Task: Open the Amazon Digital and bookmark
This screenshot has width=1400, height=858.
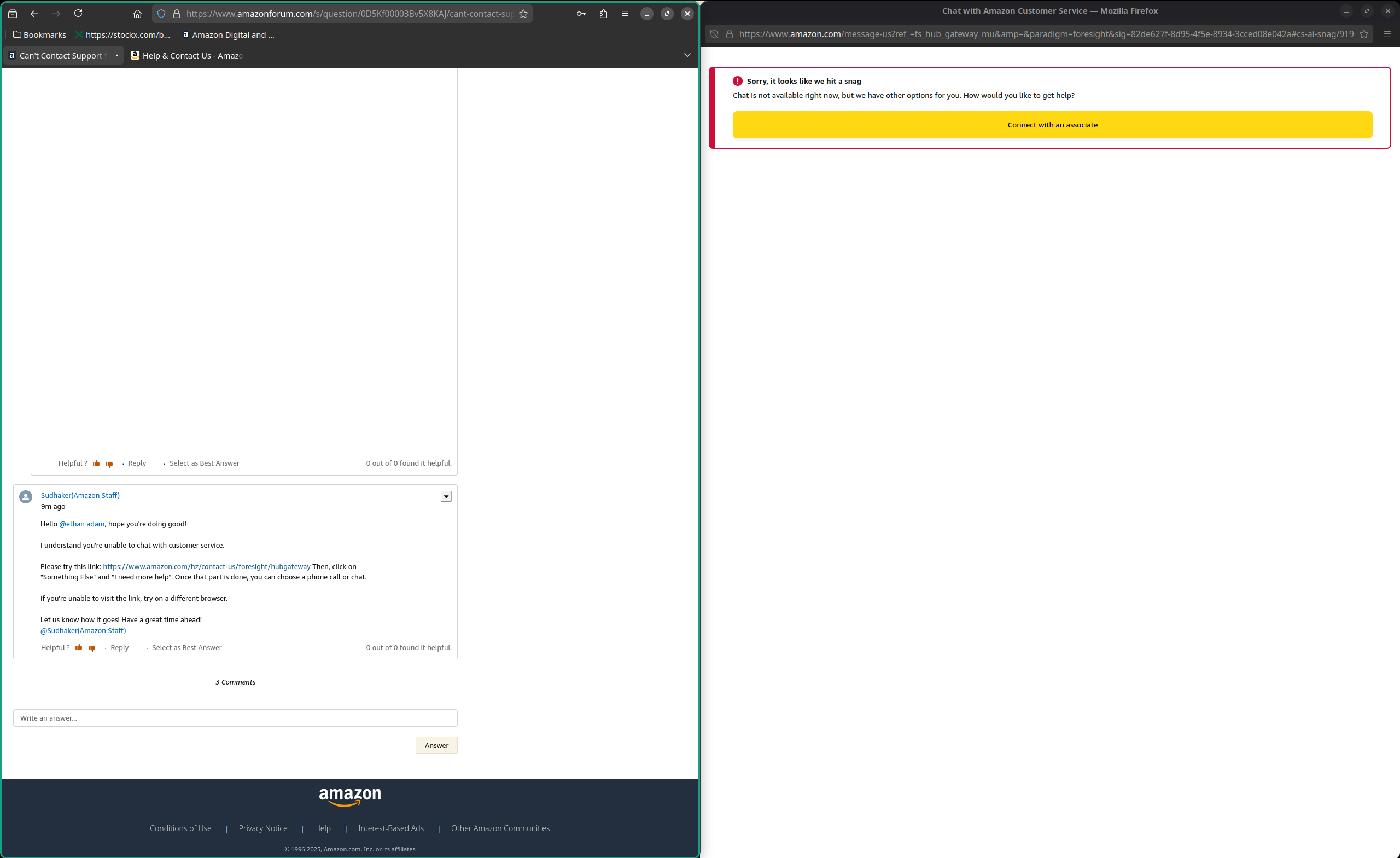Action: 228,34
